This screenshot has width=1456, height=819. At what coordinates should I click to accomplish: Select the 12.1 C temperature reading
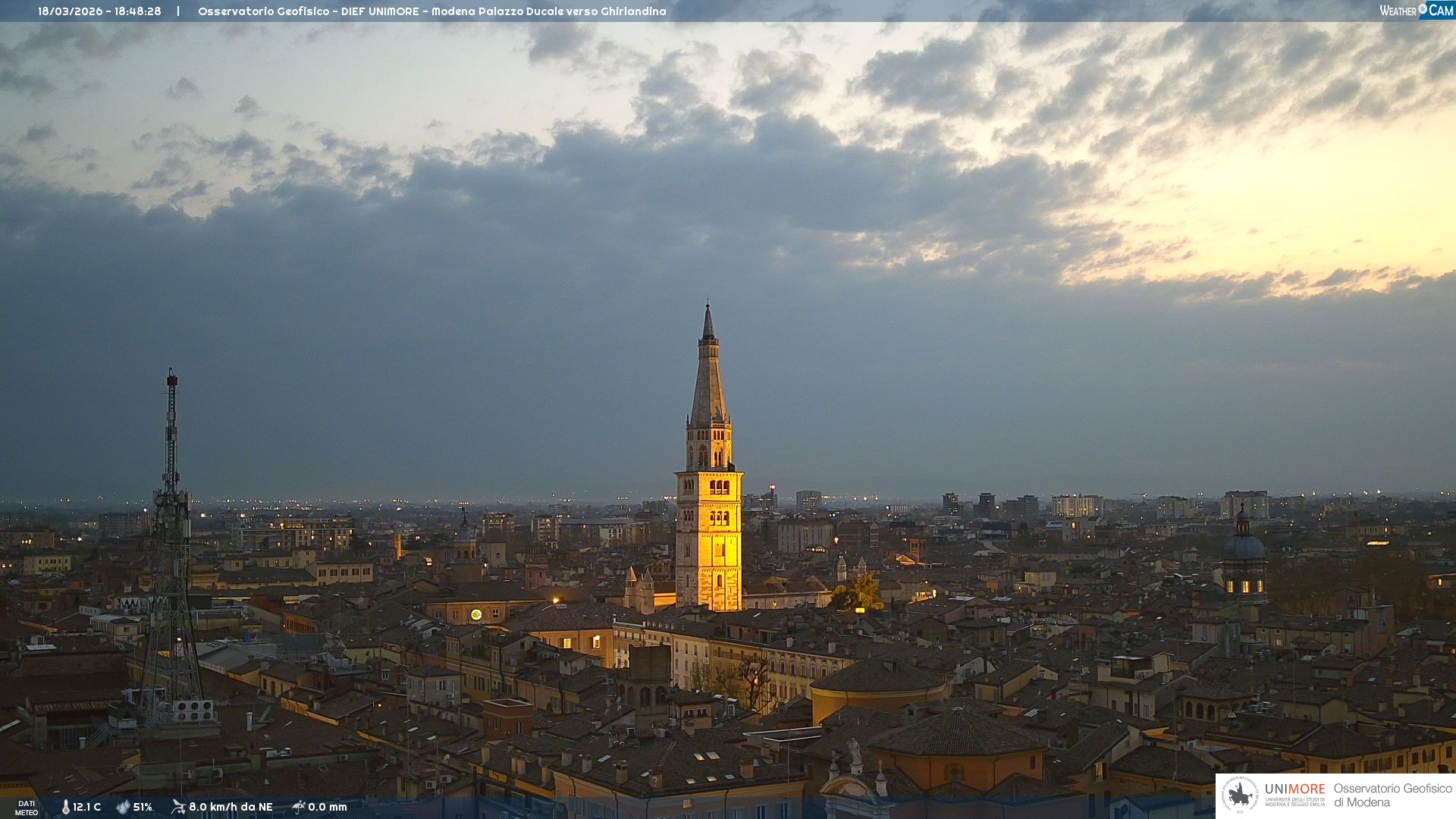pyautogui.click(x=86, y=807)
